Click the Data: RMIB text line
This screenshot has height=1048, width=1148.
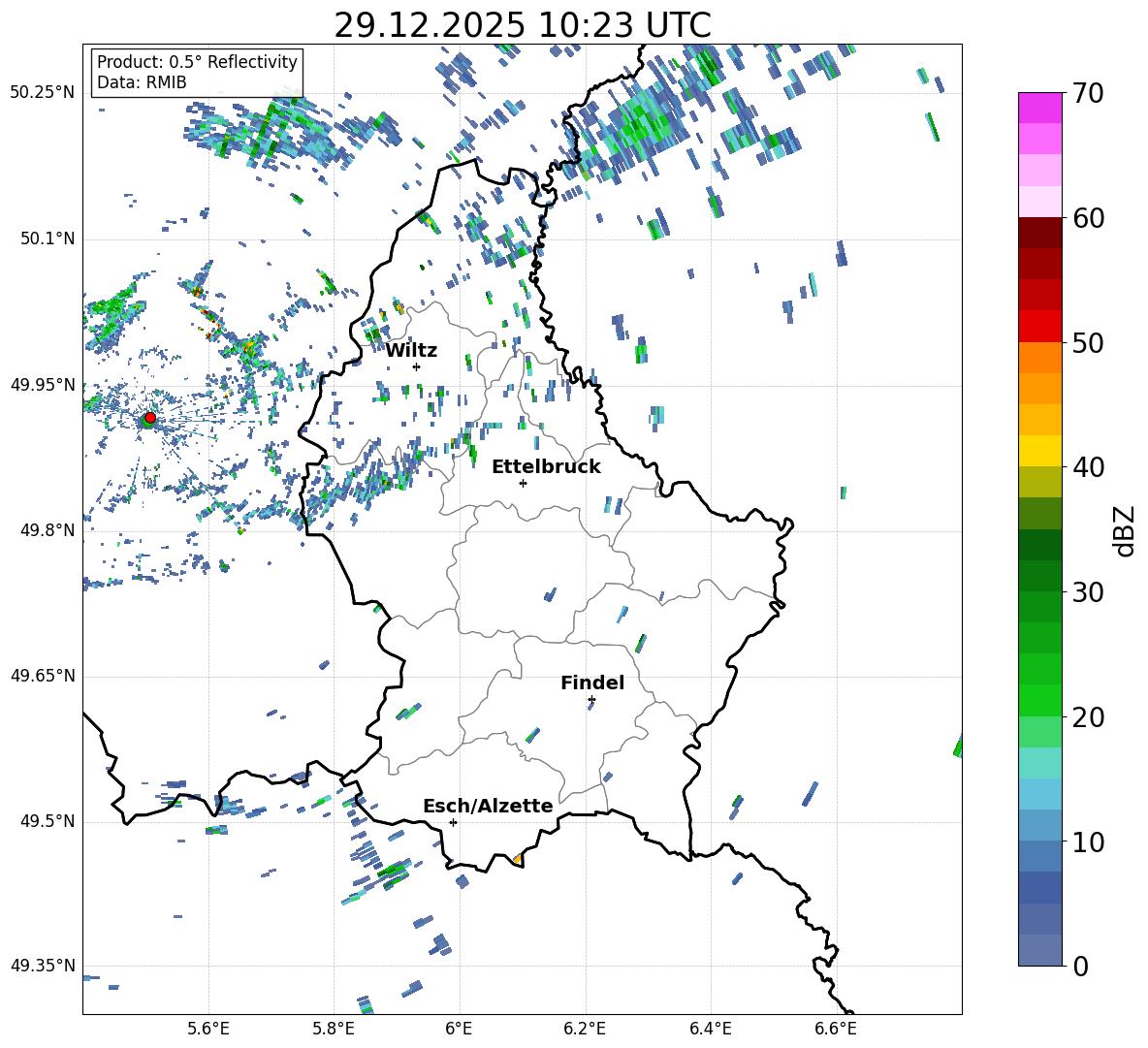tap(142, 83)
